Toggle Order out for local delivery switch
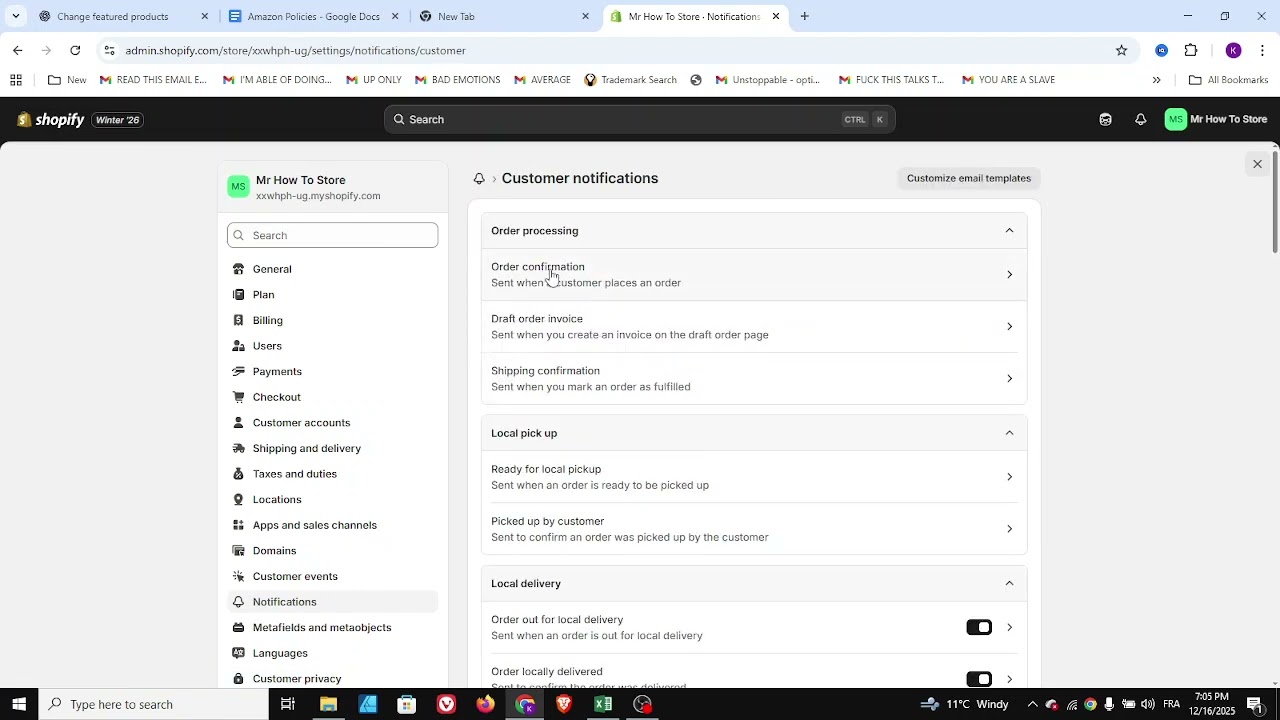The height and width of the screenshot is (720, 1280). click(979, 627)
